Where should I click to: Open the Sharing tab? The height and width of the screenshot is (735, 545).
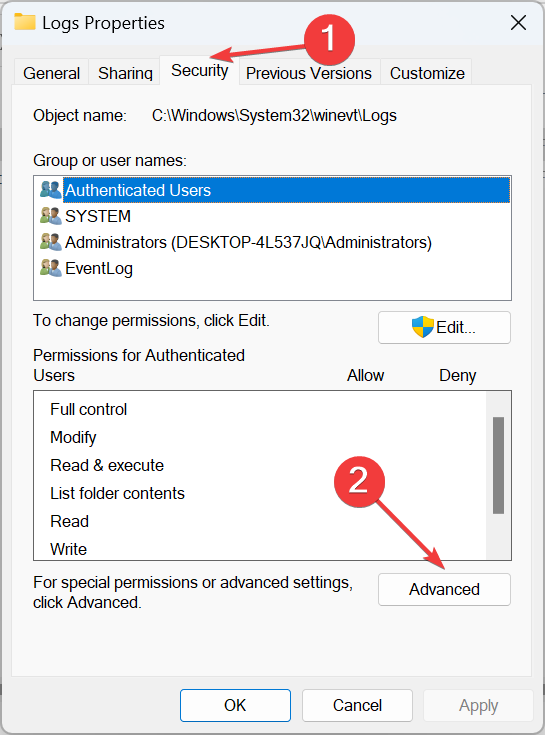tap(125, 73)
